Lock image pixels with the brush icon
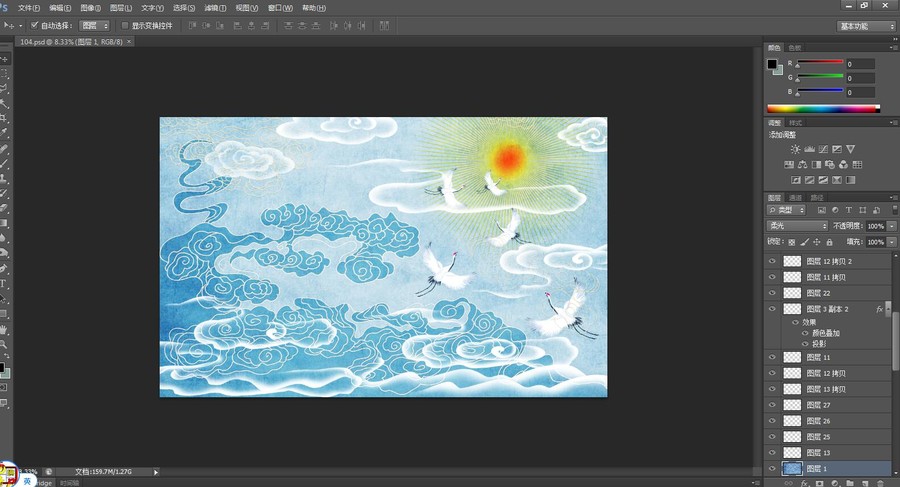This screenshot has width=900, height=487. click(805, 242)
